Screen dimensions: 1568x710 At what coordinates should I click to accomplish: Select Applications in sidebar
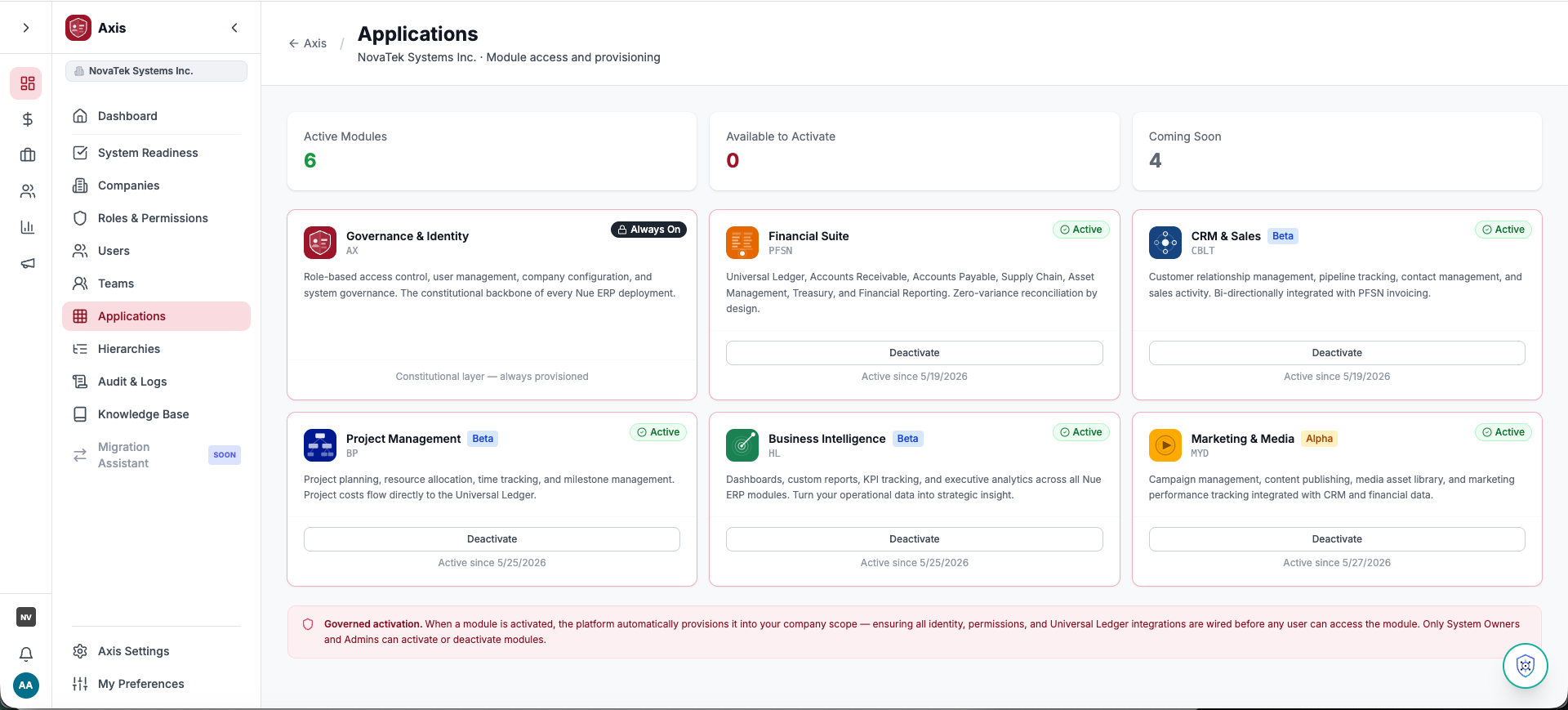tap(156, 316)
